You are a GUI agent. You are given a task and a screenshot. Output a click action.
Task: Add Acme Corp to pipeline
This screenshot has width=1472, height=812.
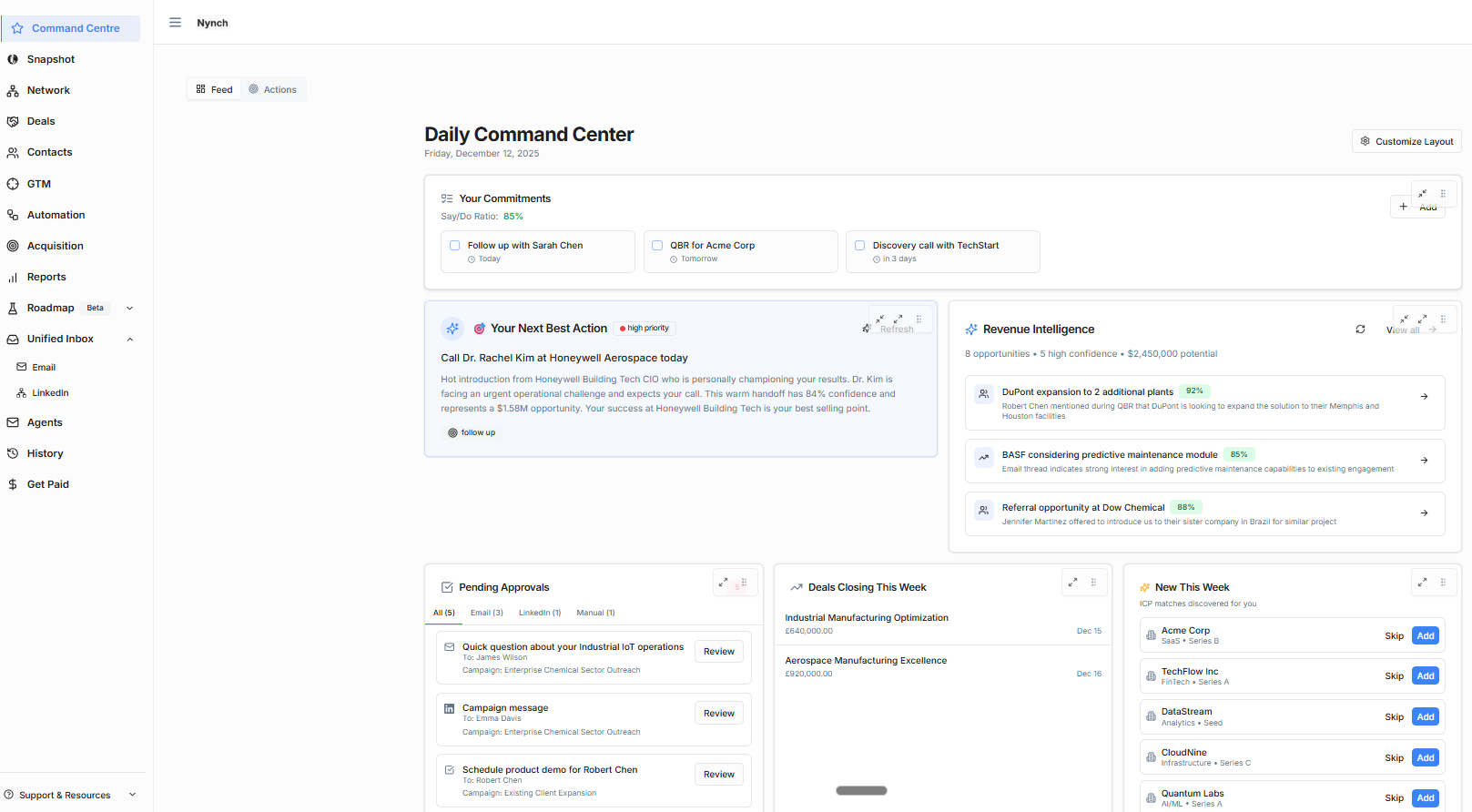[1426, 635]
